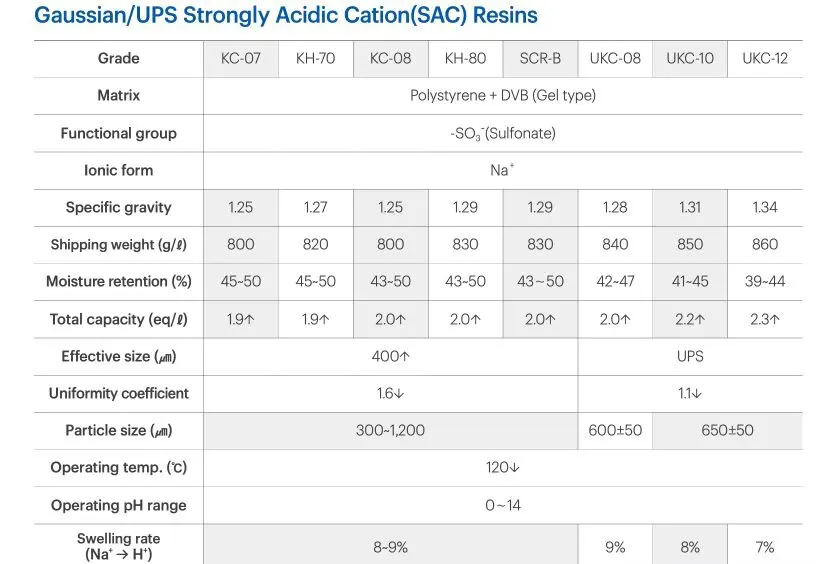Viewport: 827px width, 564px height.
Task: Select the UKC-10 grade header cell
Action: click(690, 59)
